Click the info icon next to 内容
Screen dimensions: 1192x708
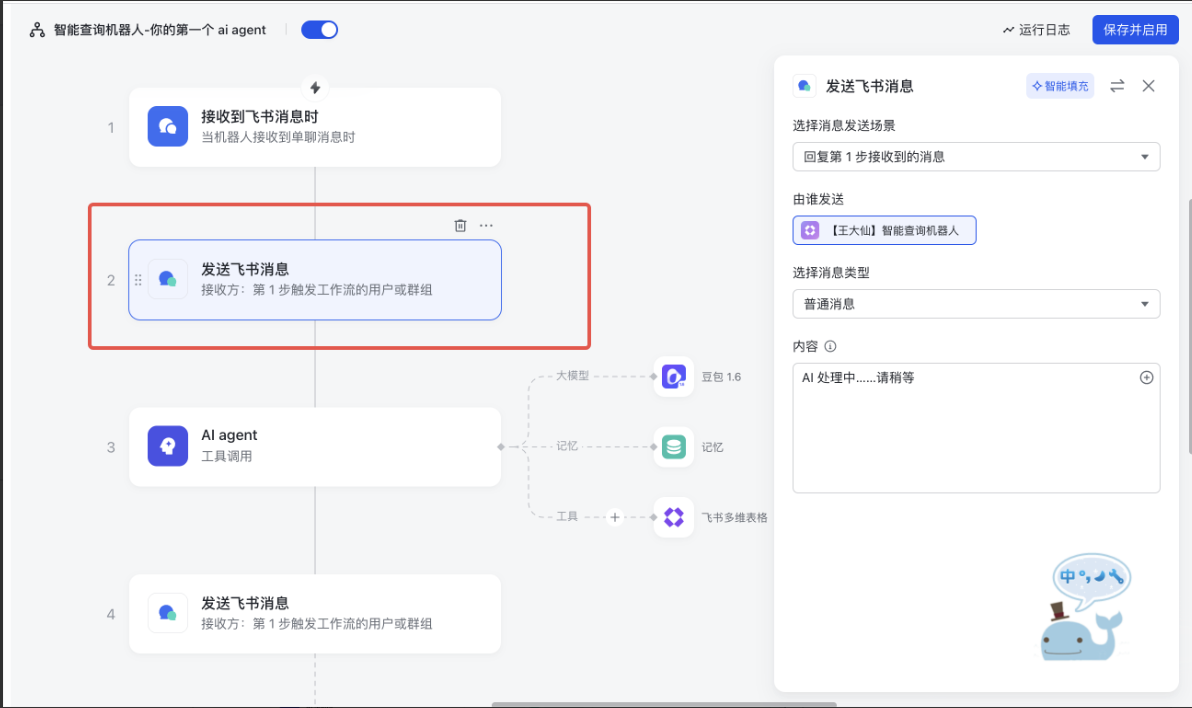click(830, 347)
